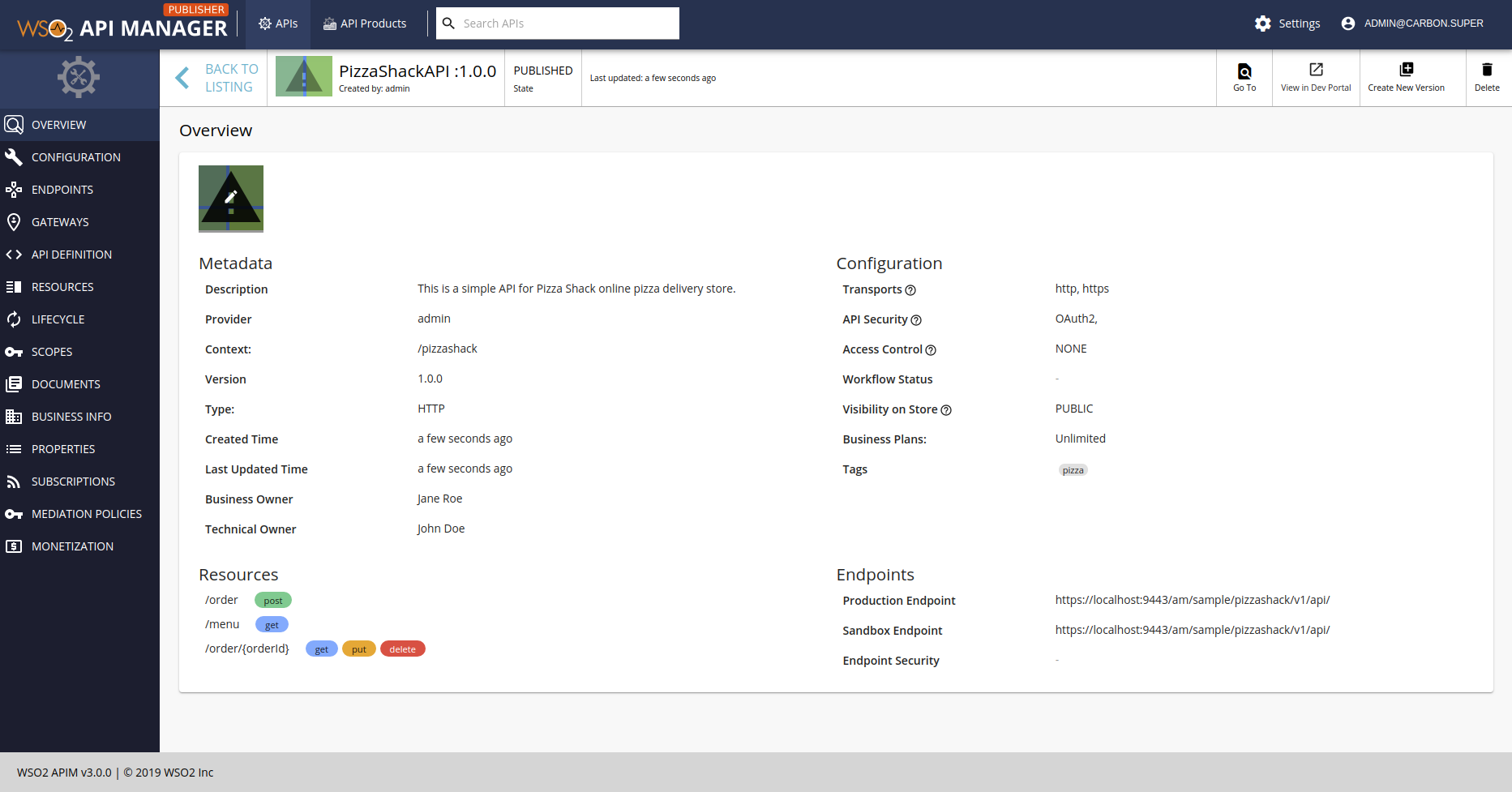The image size is (1512, 792).
Task: Open the admin profile link under PizzaShackAPI
Action: coord(397,88)
